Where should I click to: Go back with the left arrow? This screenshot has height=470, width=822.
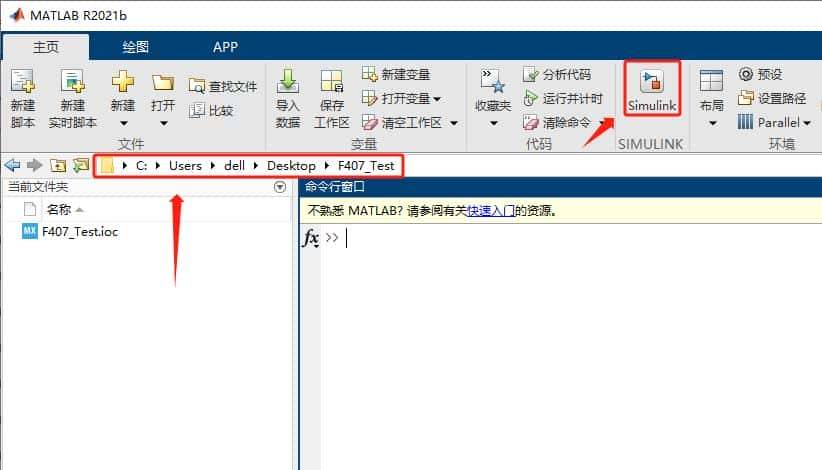click(x=13, y=166)
